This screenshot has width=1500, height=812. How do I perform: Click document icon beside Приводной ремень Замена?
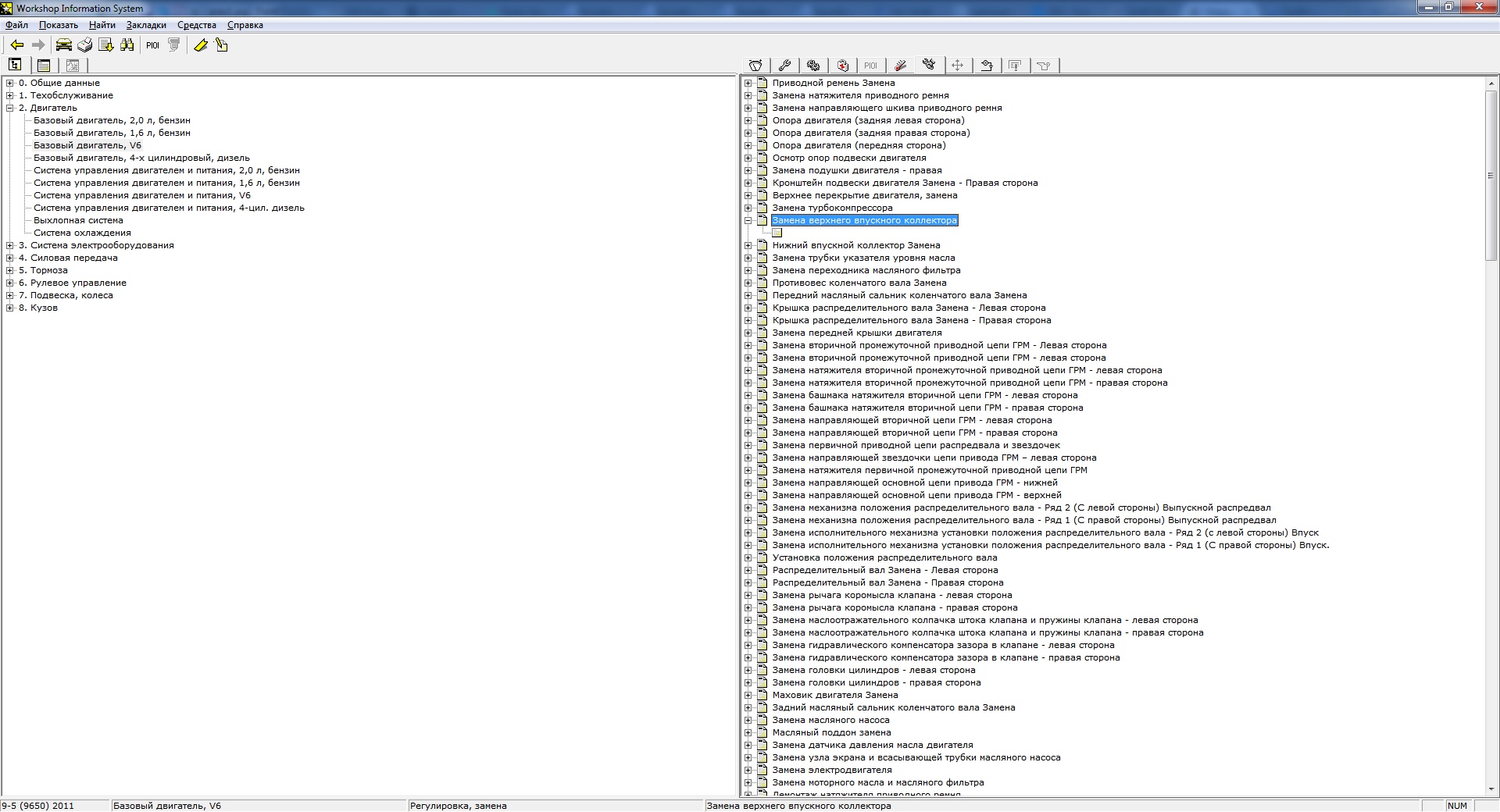[x=762, y=83]
